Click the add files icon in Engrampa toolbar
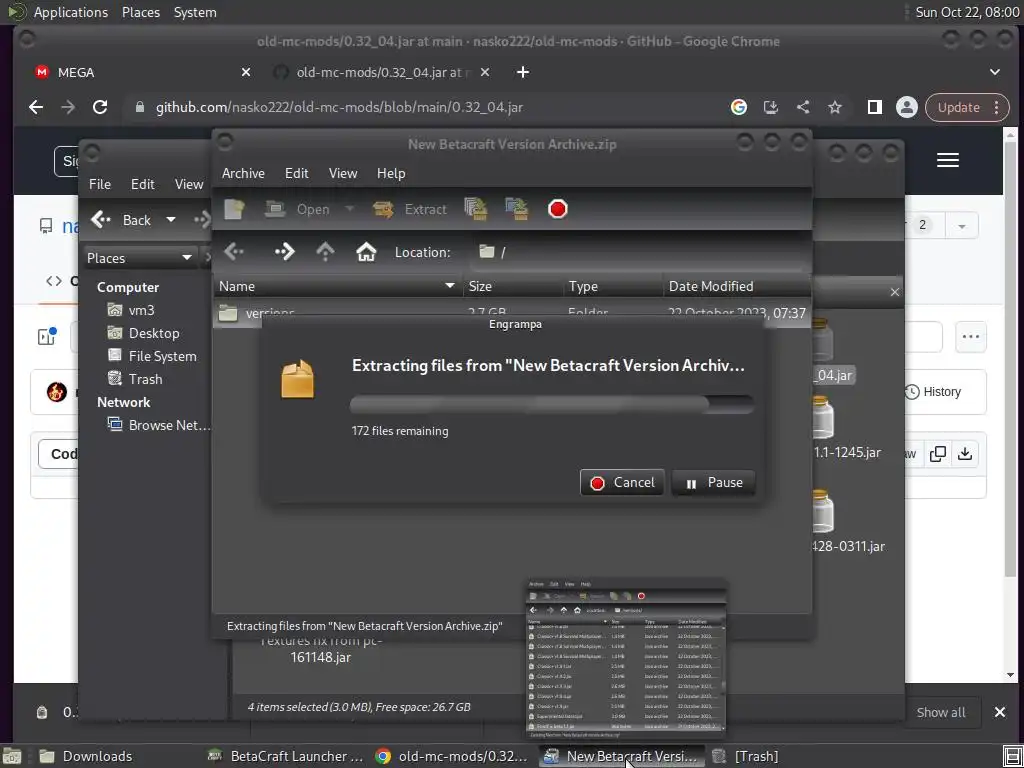Viewport: 1024px width, 768px height. click(476, 210)
